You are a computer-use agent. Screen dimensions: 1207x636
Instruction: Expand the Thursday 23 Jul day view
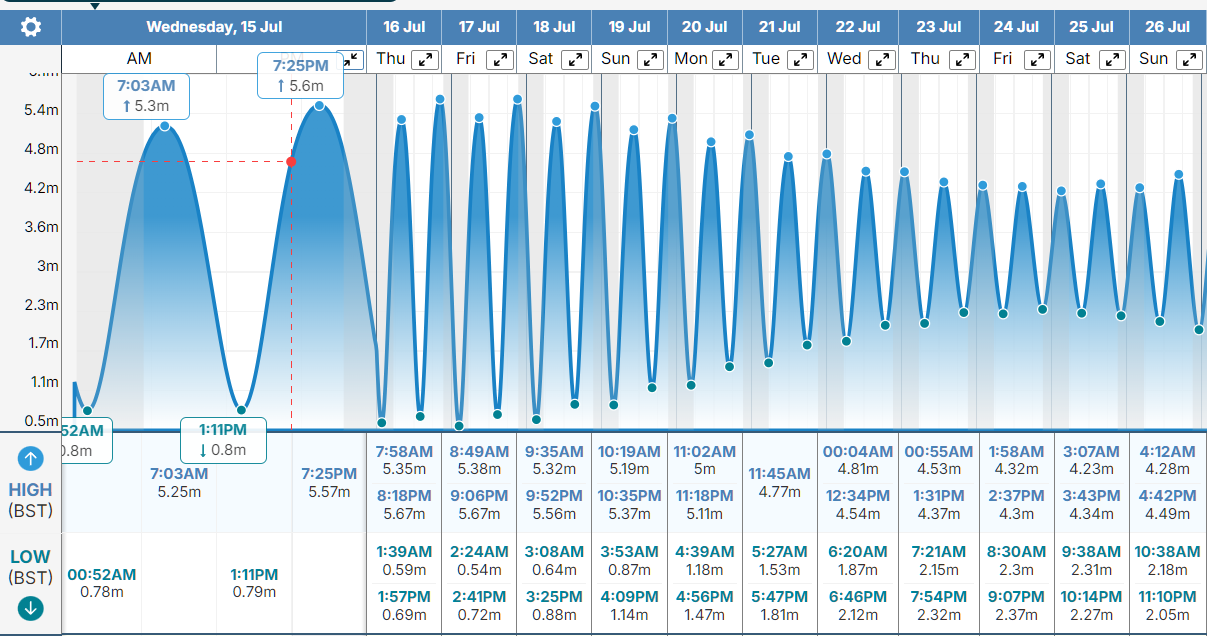tap(961, 59)
